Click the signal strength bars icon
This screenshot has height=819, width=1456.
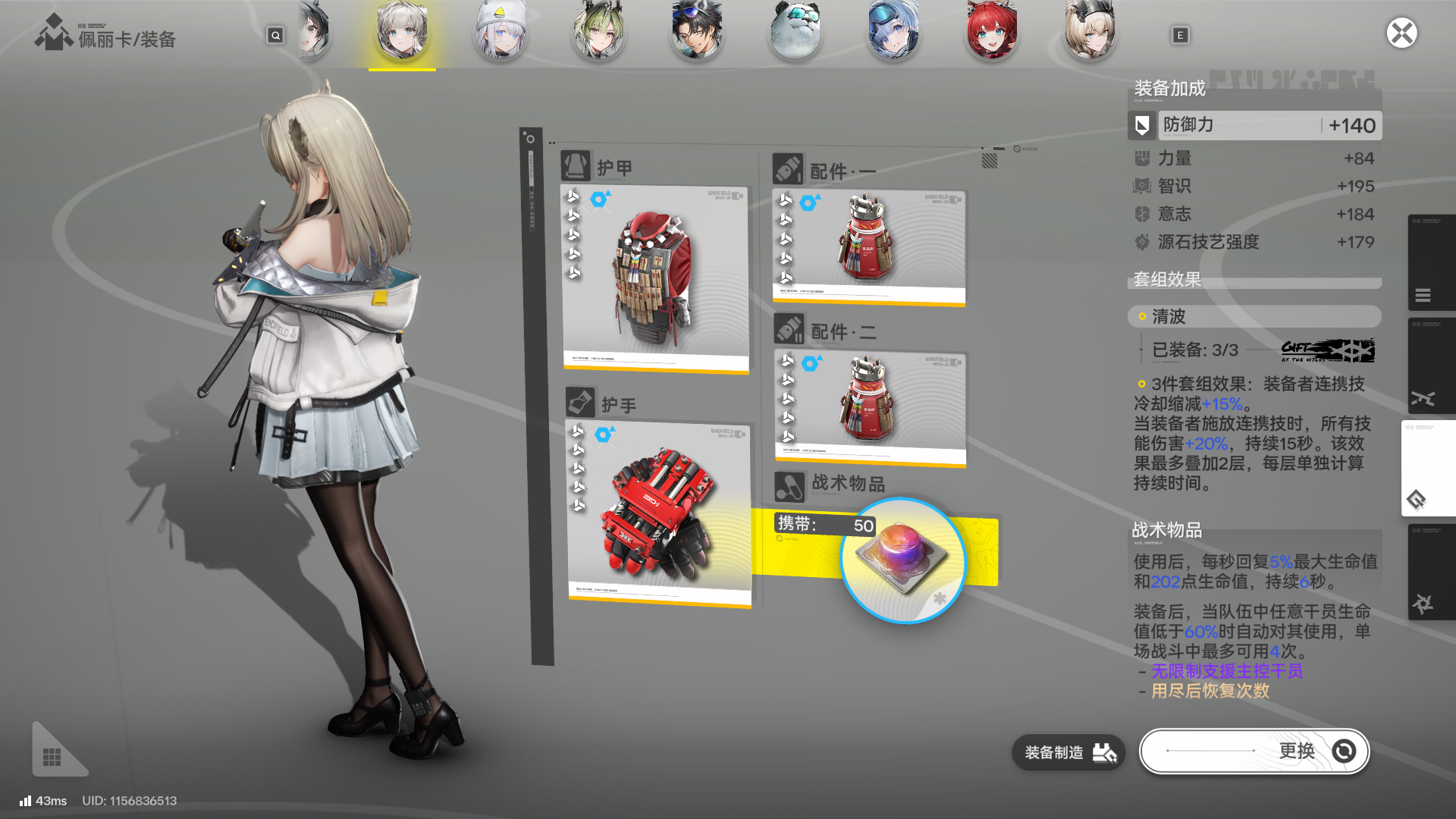[x=25, y=801]
